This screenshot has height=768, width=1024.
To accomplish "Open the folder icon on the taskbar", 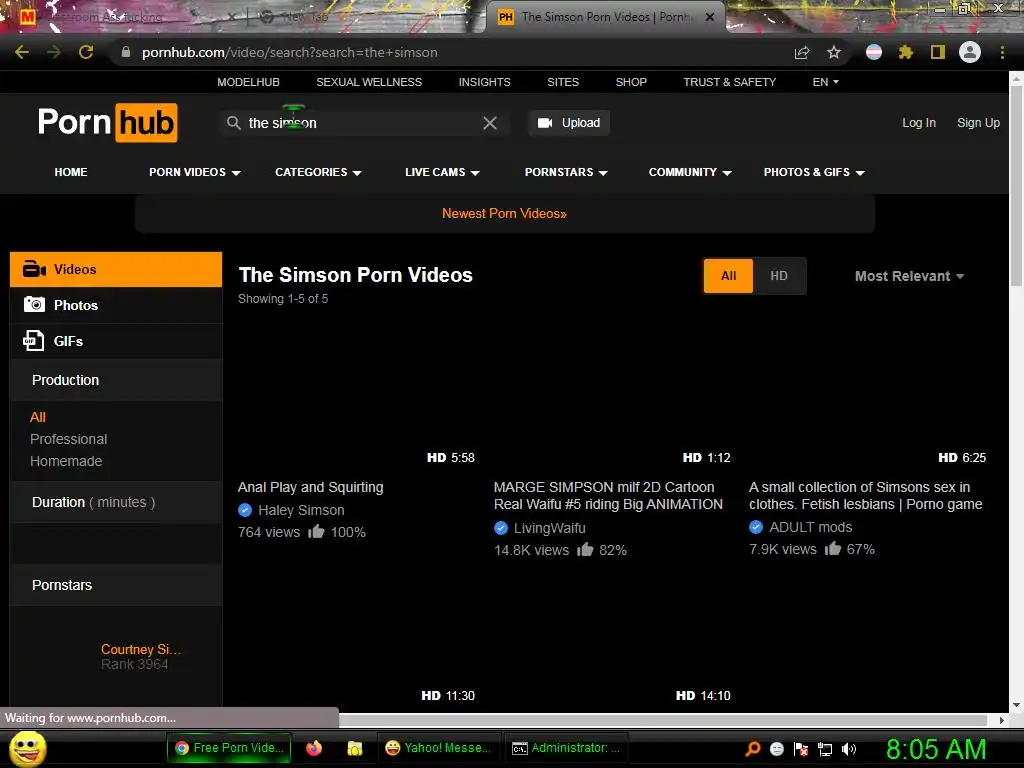I will [355, 748].
